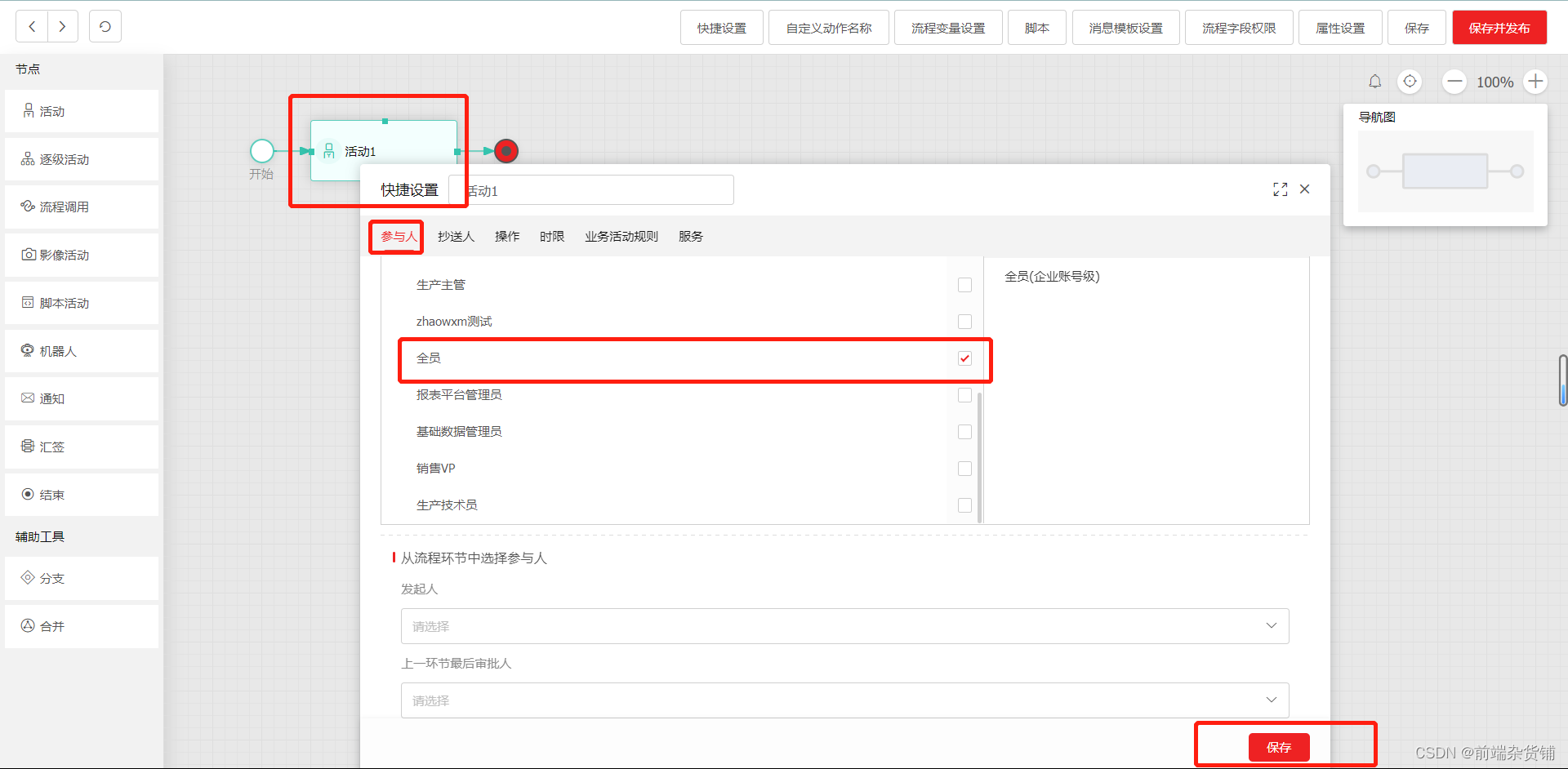Click the red 保存 button in dialog
Viewport: 1568px width, 769px height.
coord(1279,747)
